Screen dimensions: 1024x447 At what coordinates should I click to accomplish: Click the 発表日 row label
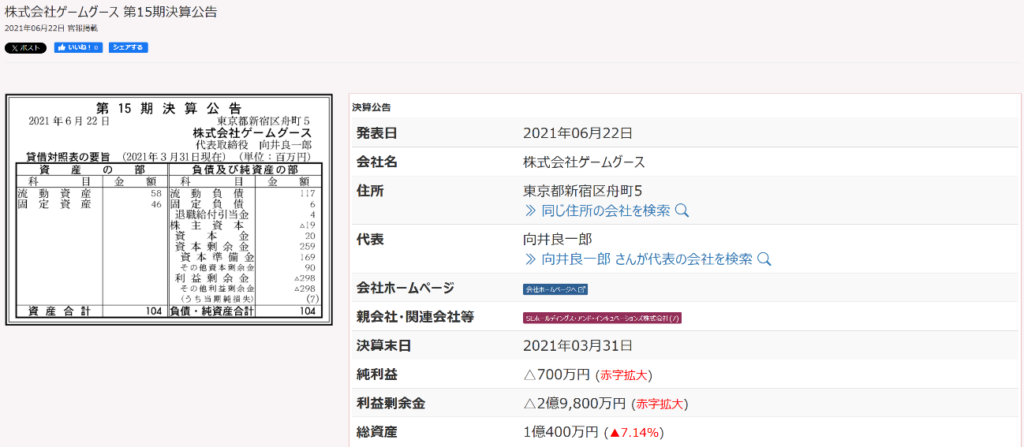click(x=376, y=133)
